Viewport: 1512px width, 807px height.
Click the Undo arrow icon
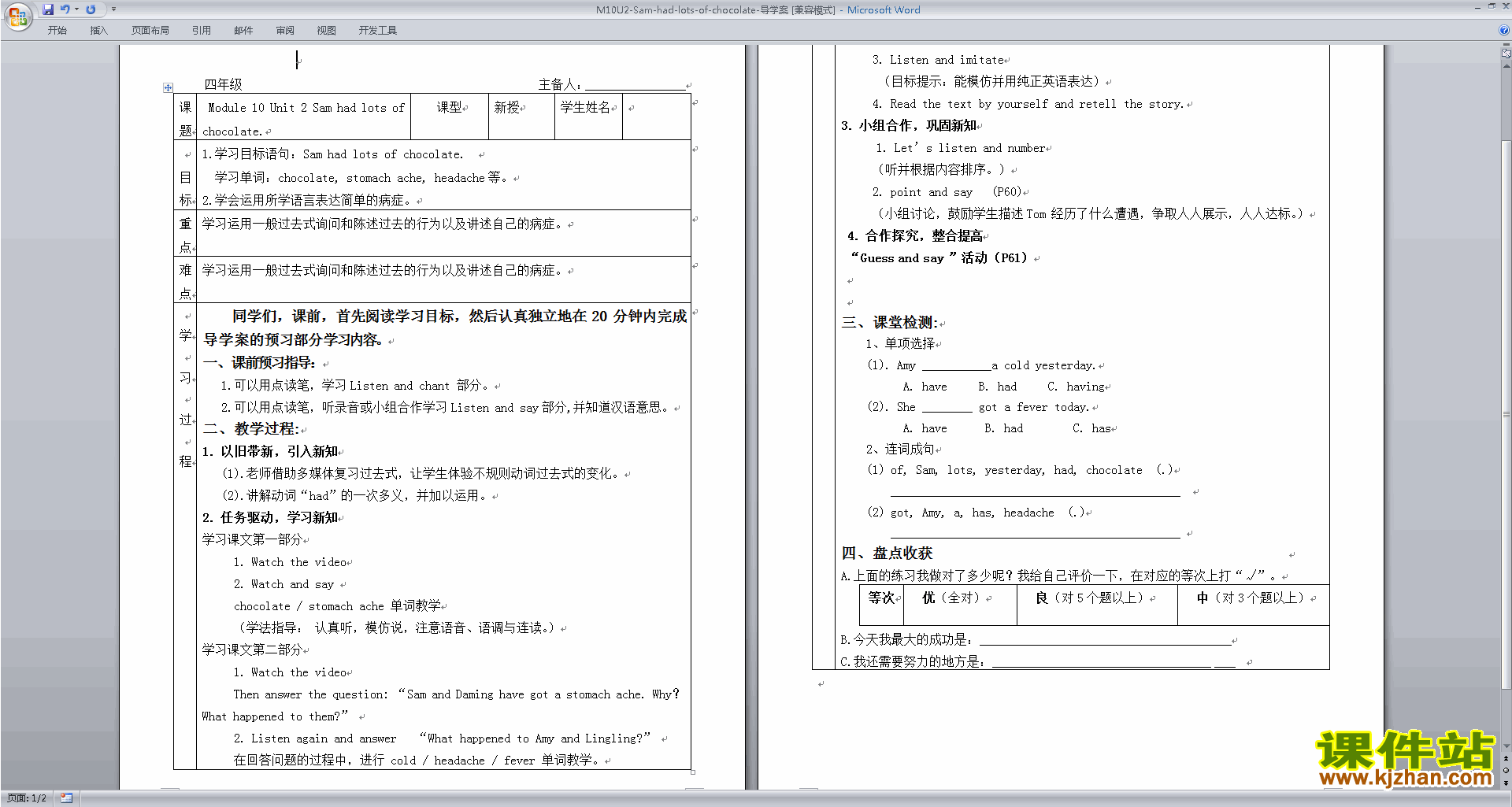coord(65,9)
